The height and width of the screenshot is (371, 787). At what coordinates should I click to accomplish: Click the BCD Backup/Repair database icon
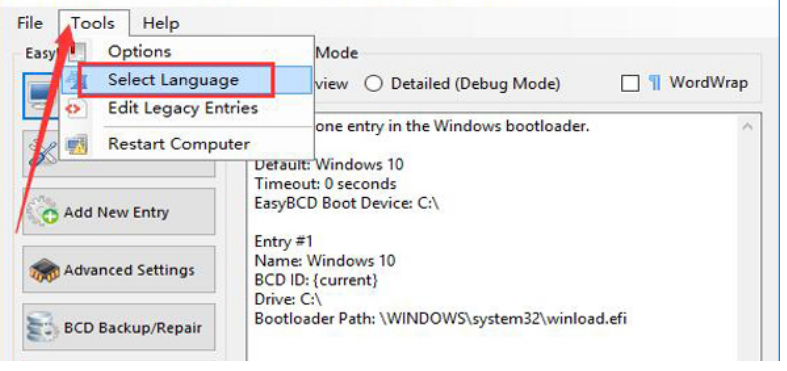pos(43,328)
